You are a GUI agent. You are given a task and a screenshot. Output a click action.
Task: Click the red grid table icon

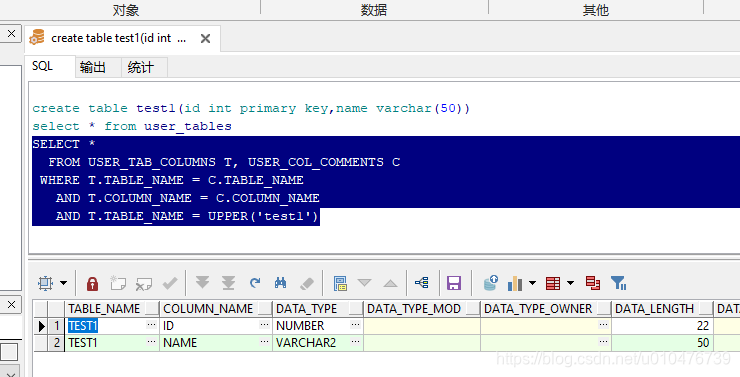(553, 283)
